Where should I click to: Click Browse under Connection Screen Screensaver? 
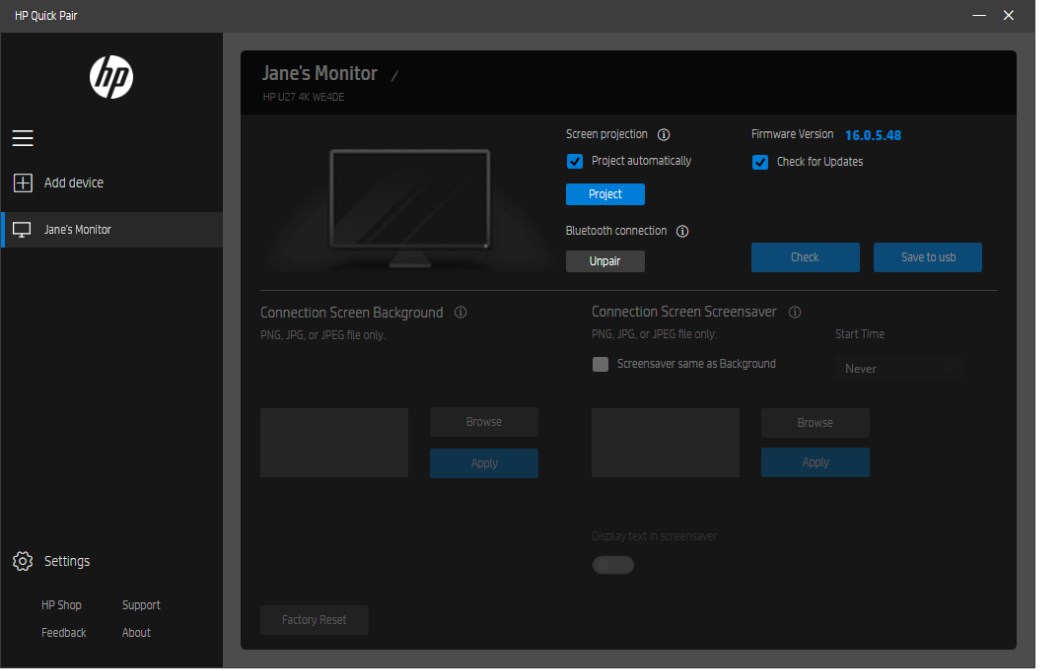point(816,424)
